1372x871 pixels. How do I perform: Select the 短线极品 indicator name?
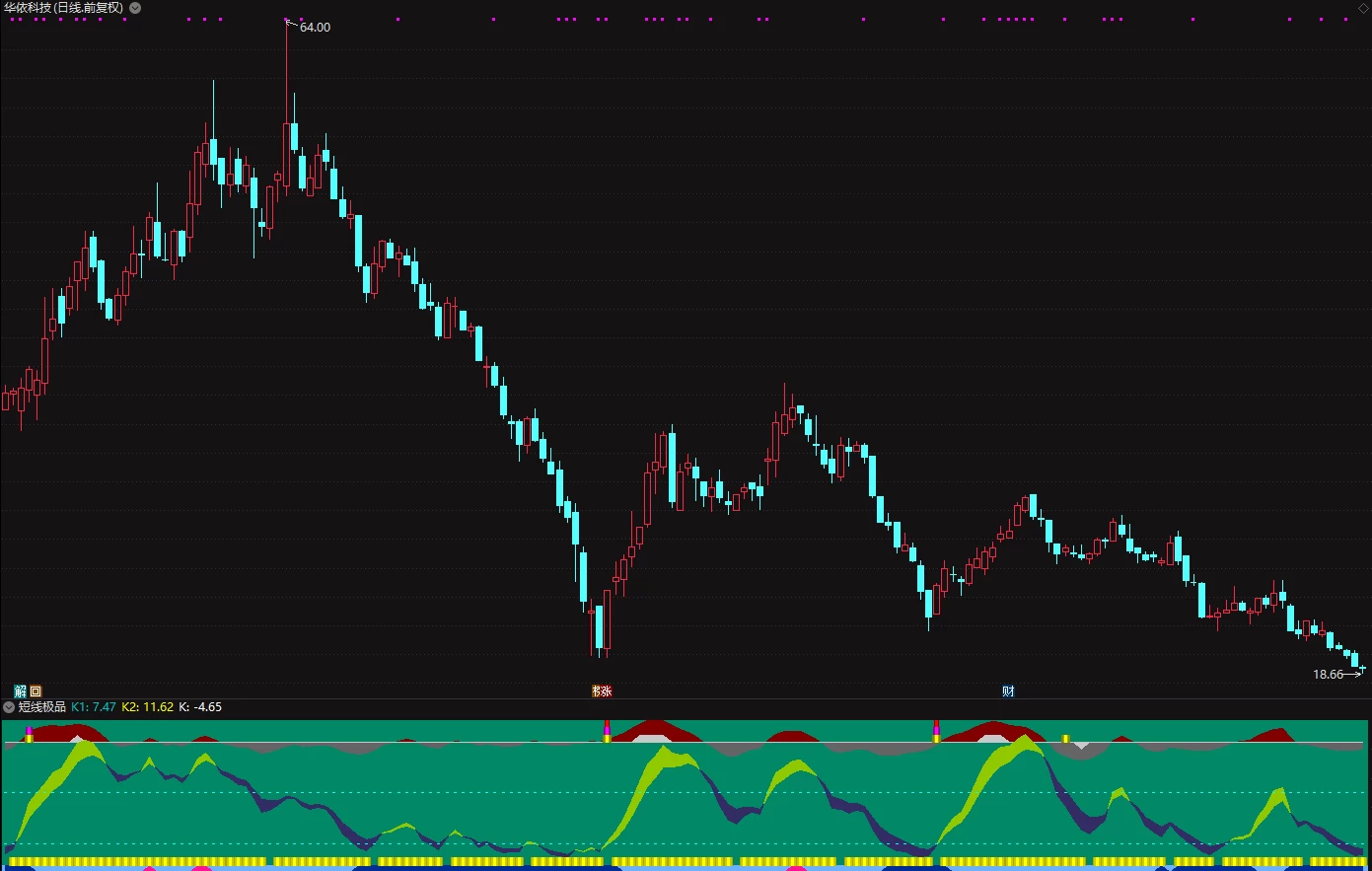[x=42, y=707]
